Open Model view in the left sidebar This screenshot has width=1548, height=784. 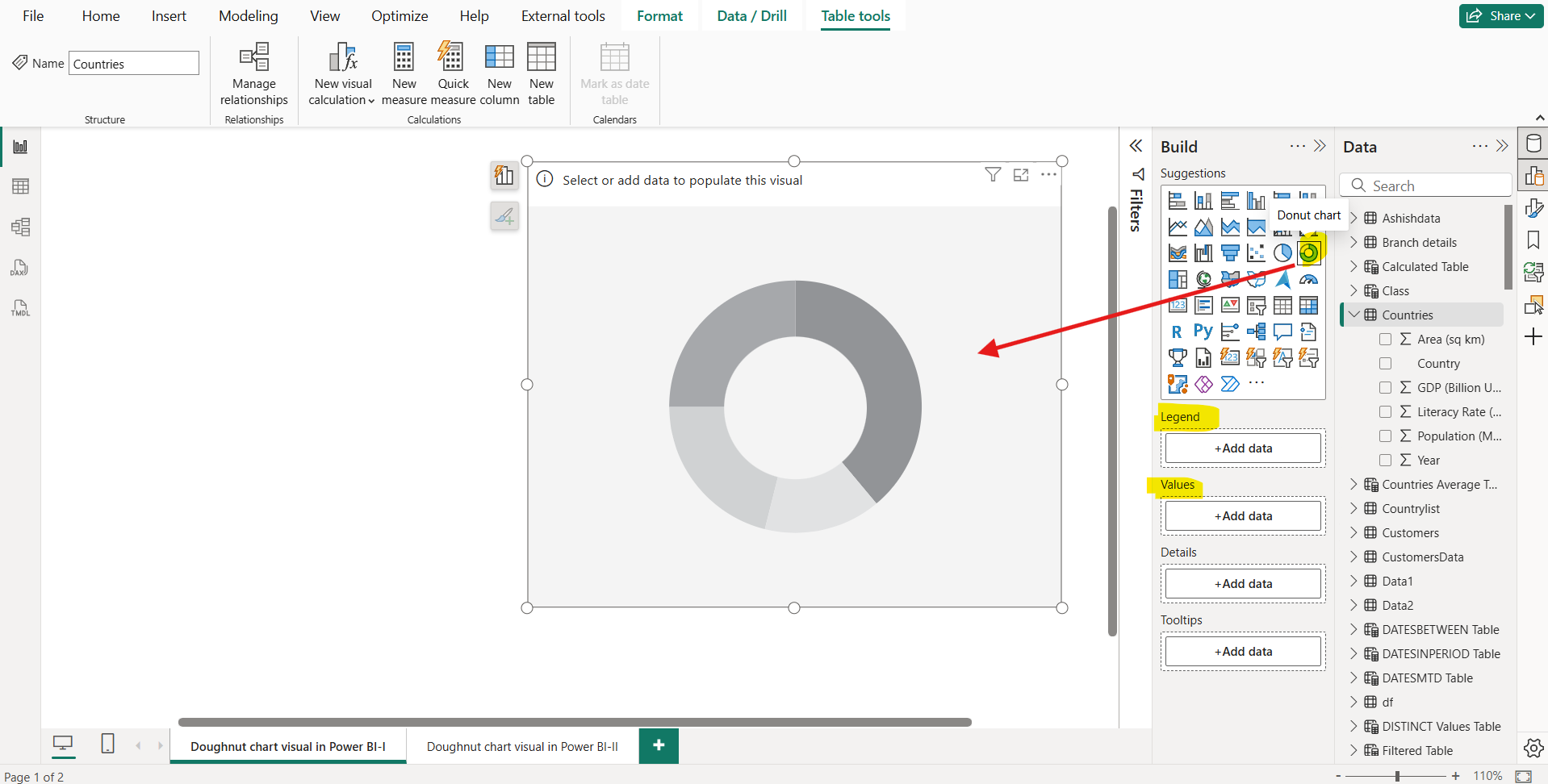[x=20, y=227]
